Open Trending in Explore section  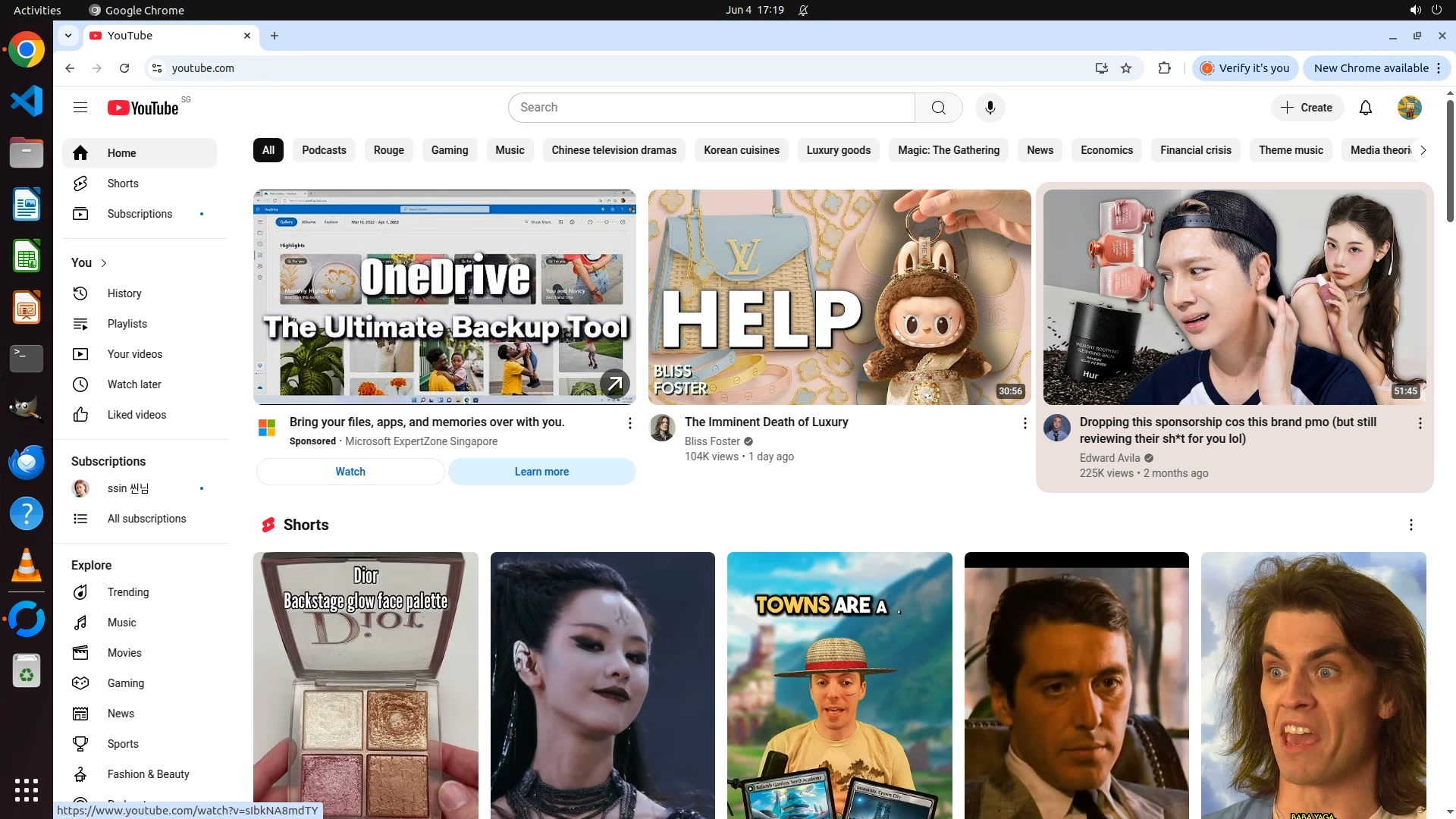click(x=127, y=592)
